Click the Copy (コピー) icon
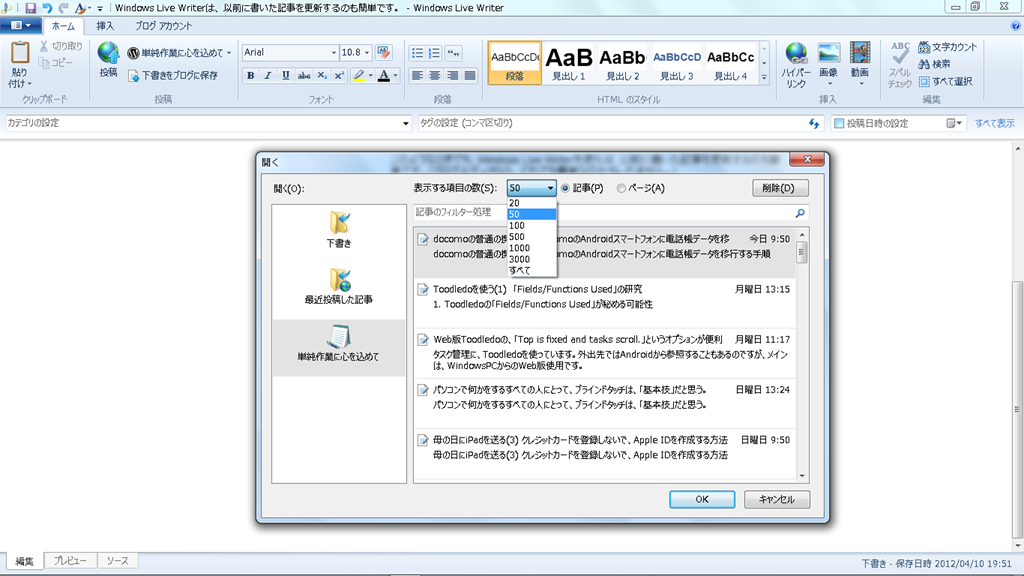Image resolution: width=1024 pixels, height=576 pixels. point(44,63)
